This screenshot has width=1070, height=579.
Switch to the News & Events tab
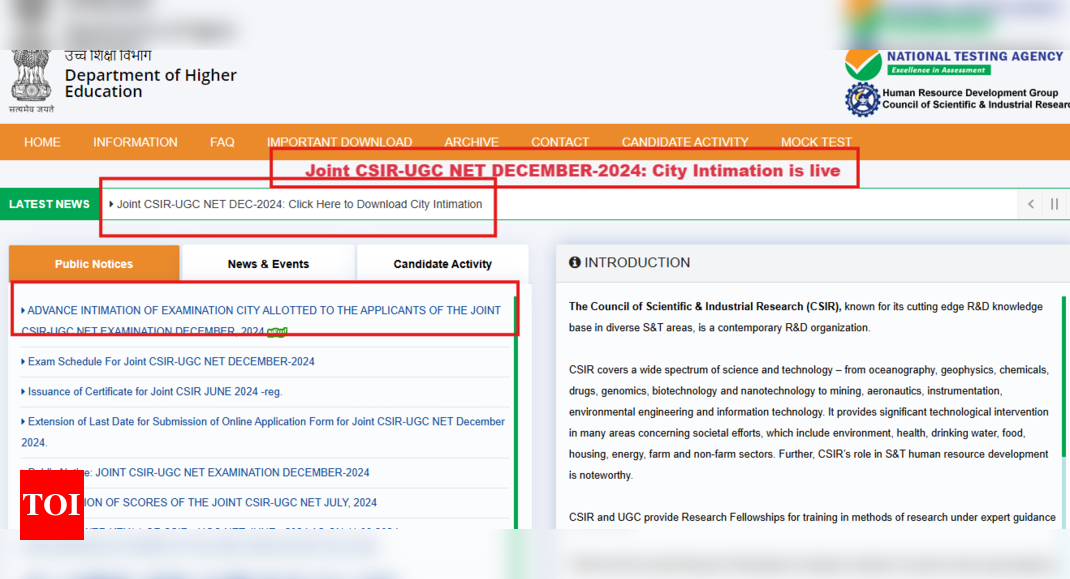coord(268,264)
